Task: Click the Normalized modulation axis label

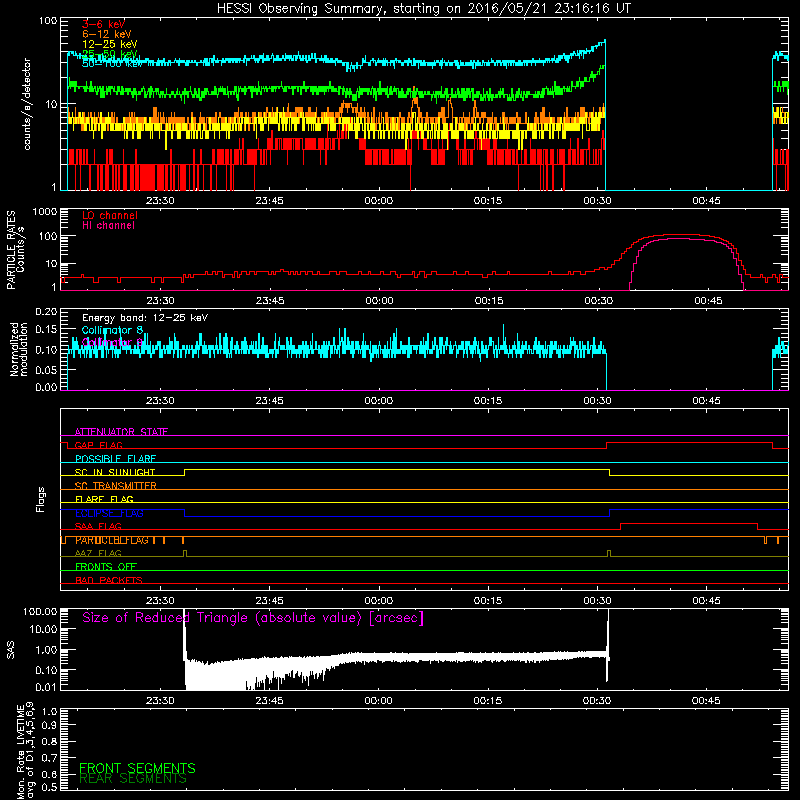Action: (19, 349)
